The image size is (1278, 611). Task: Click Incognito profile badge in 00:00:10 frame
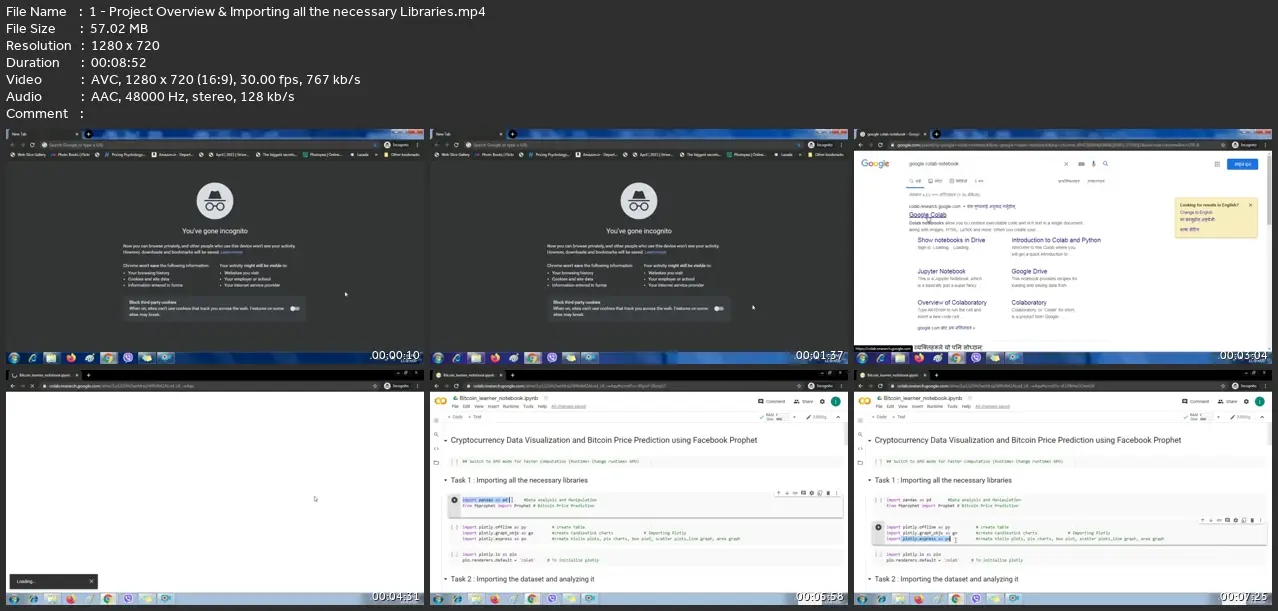(x=399, y=145)
